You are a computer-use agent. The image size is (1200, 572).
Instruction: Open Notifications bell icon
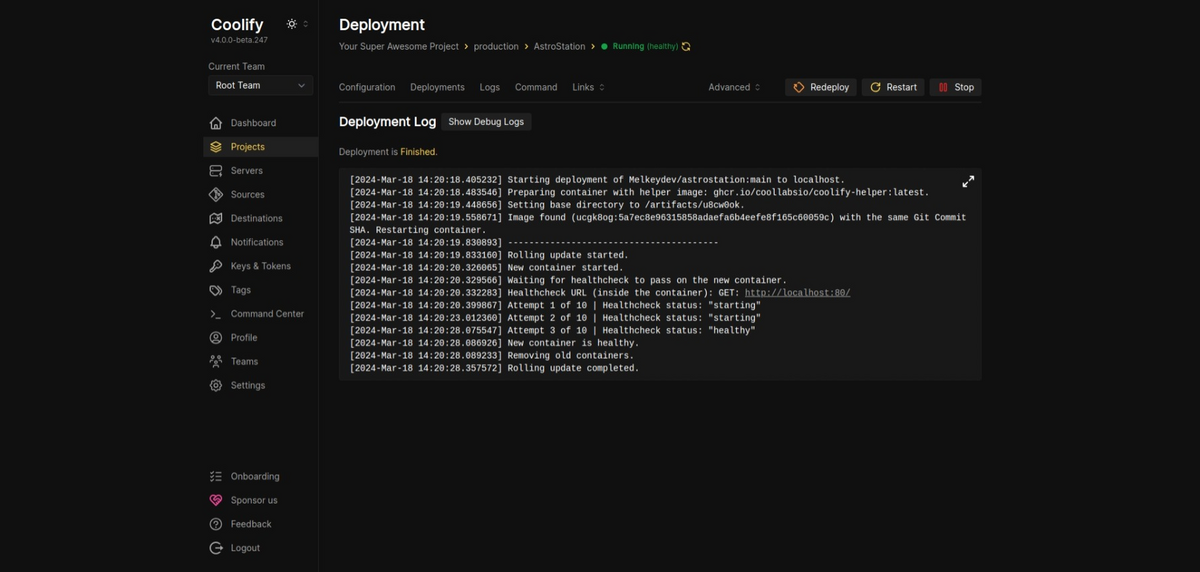pos(216,242)
